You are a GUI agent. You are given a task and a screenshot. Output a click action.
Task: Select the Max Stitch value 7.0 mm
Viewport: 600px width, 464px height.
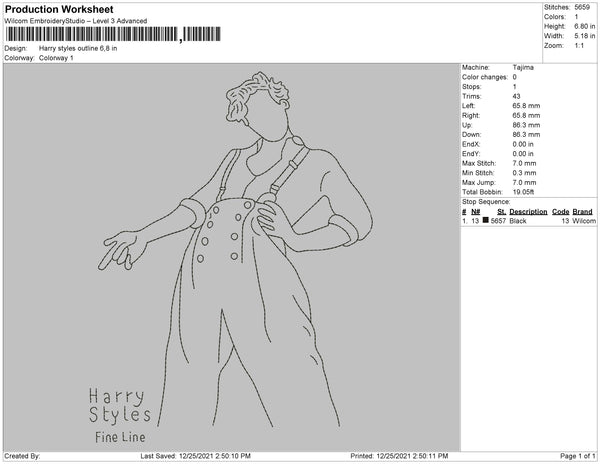(x=524, y=163)
